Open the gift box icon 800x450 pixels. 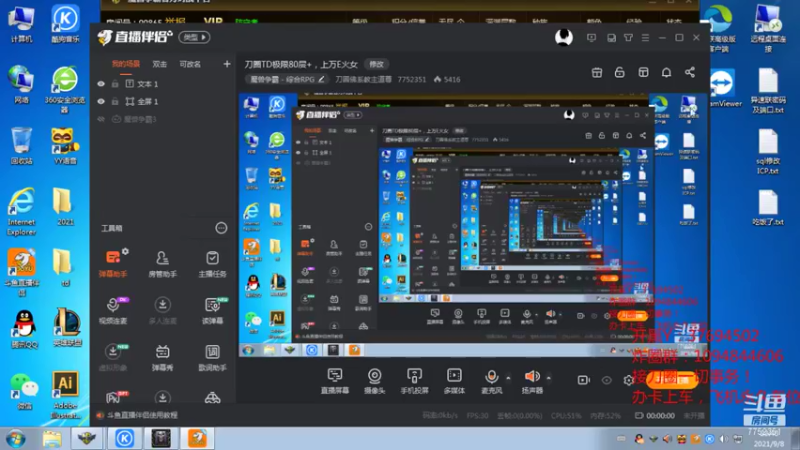[x=596, y=72]
